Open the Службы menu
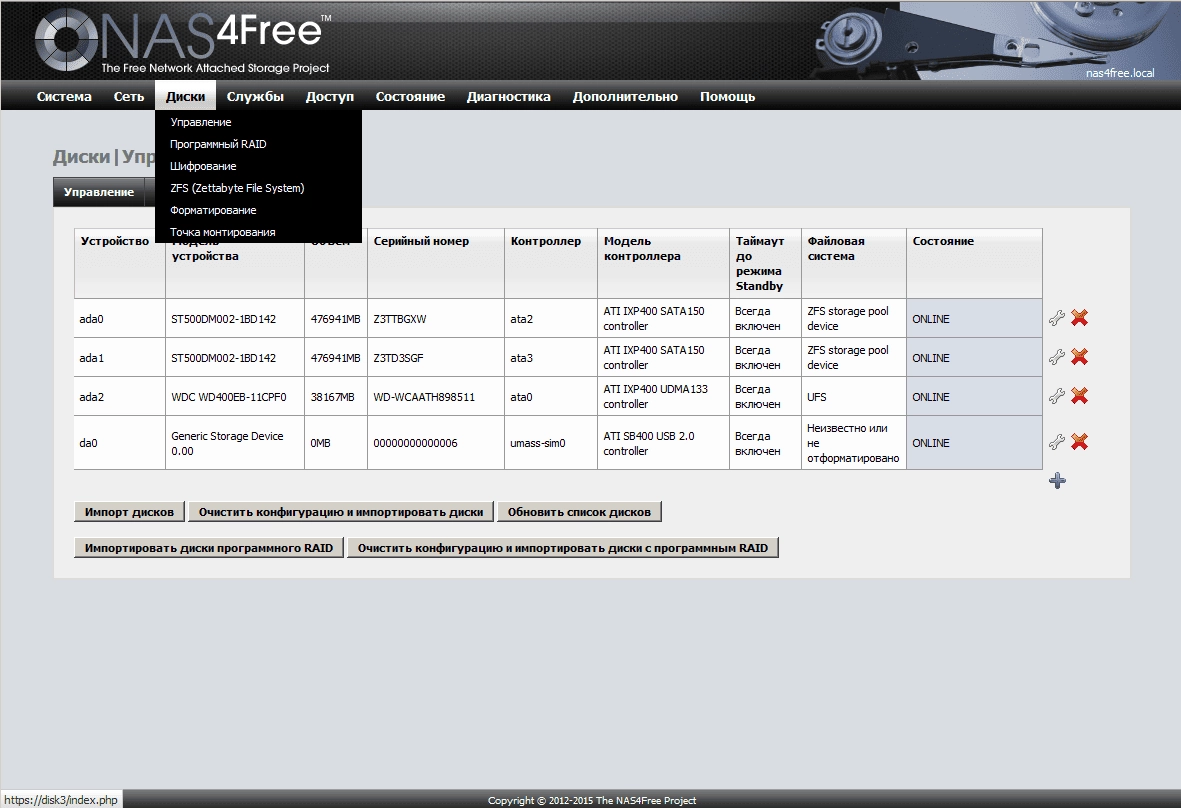Image resolution: width=1181 pixels, height=808 pixels. point(255,96)
